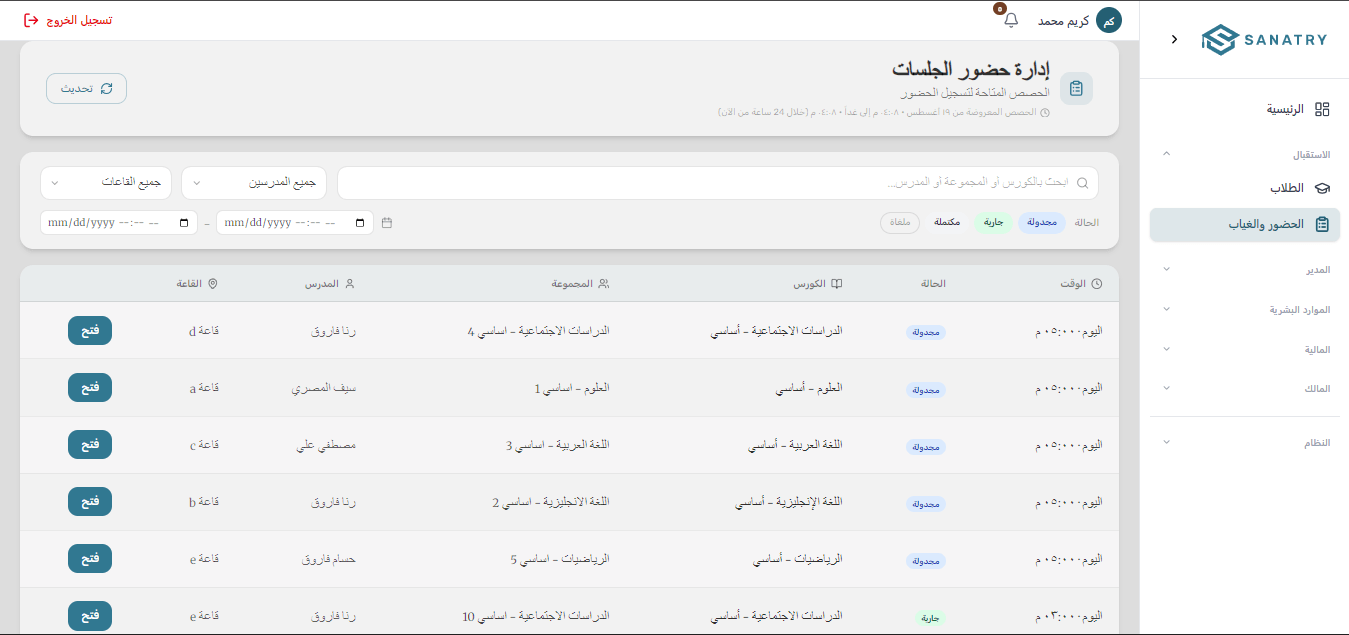Click the notification bell icon
Image resolution: width=1349 pixels, height=635 pixels.
click(1011, 20)
